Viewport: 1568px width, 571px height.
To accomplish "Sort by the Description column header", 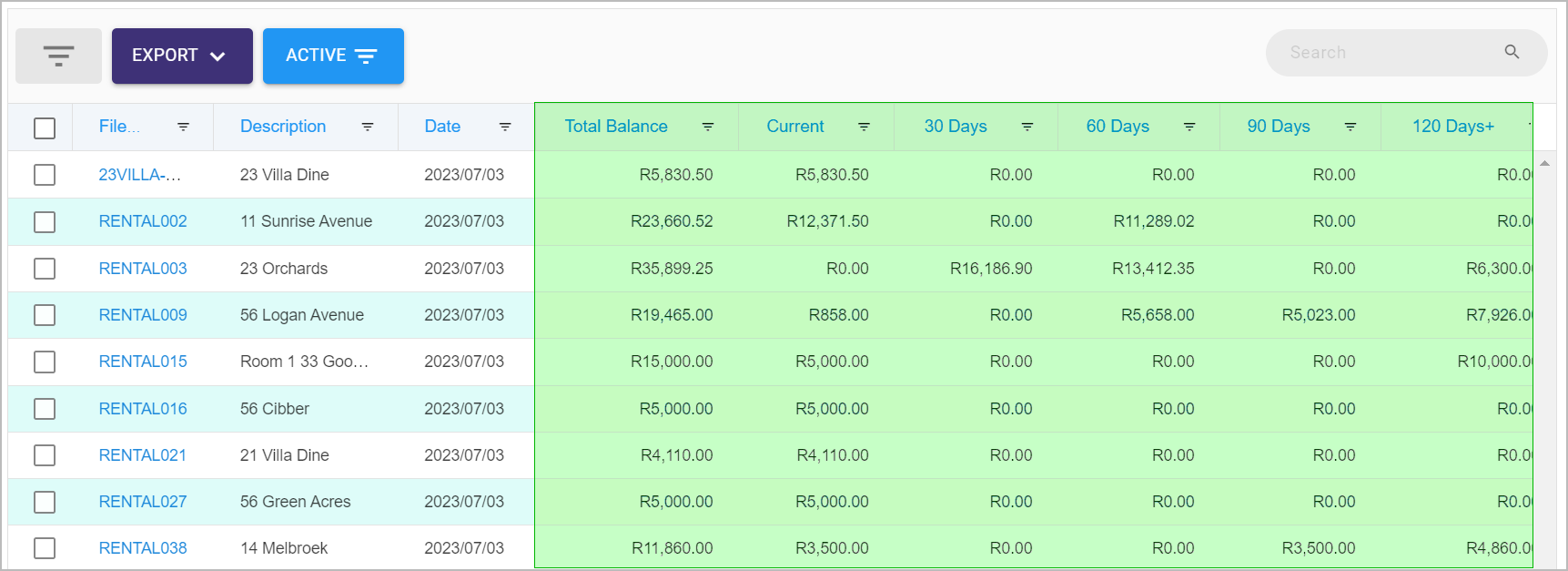I will (283, 127).
